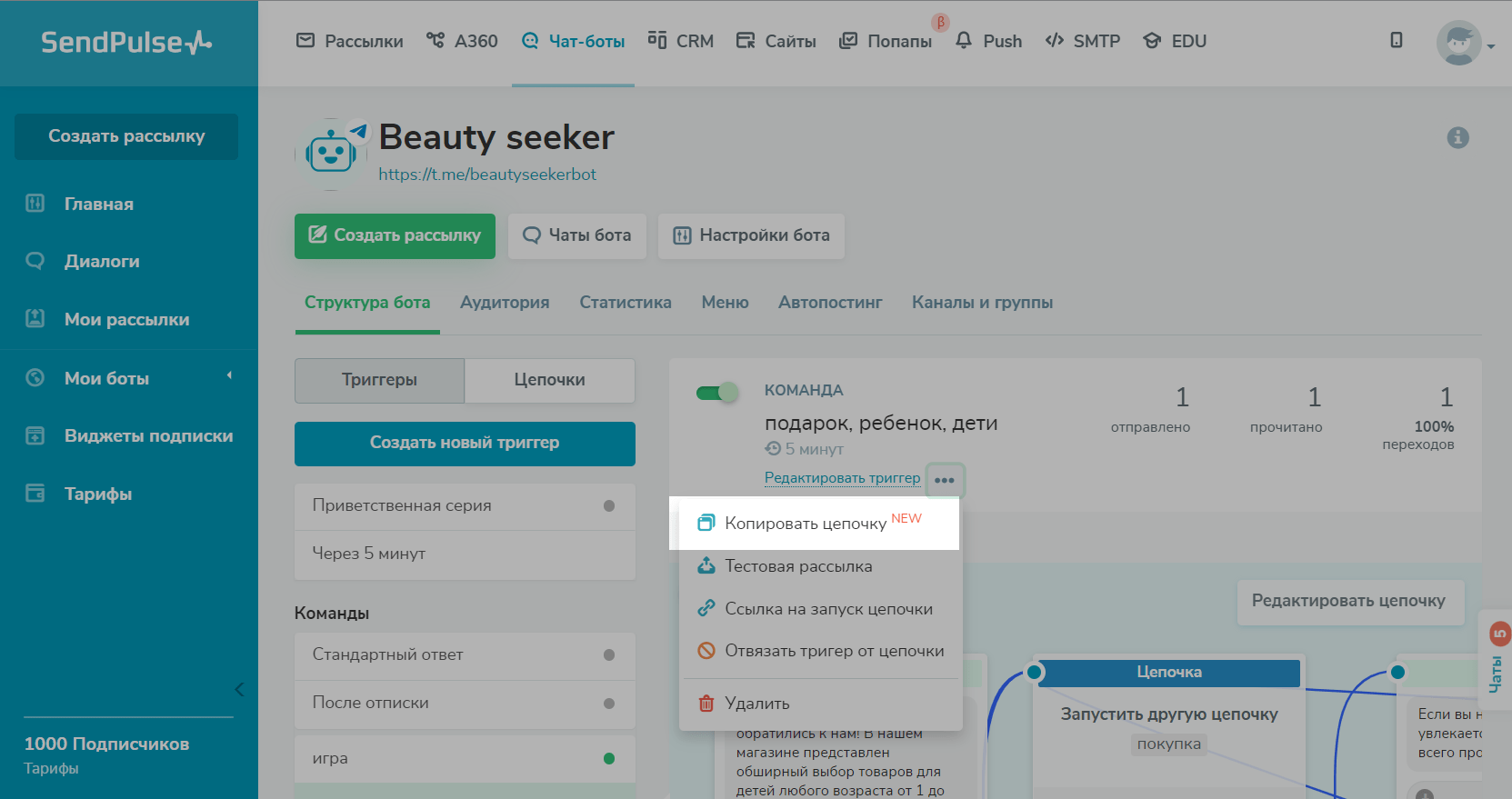Image resolution: width=1512 pixels, height=799 pixels.
Task: Open the mobile device icon in the header
Action: point(1397,40)
